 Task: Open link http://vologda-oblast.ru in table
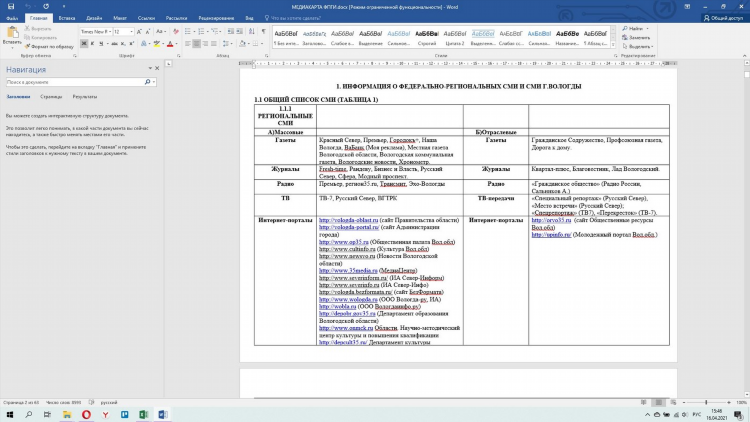pos(348,220)
